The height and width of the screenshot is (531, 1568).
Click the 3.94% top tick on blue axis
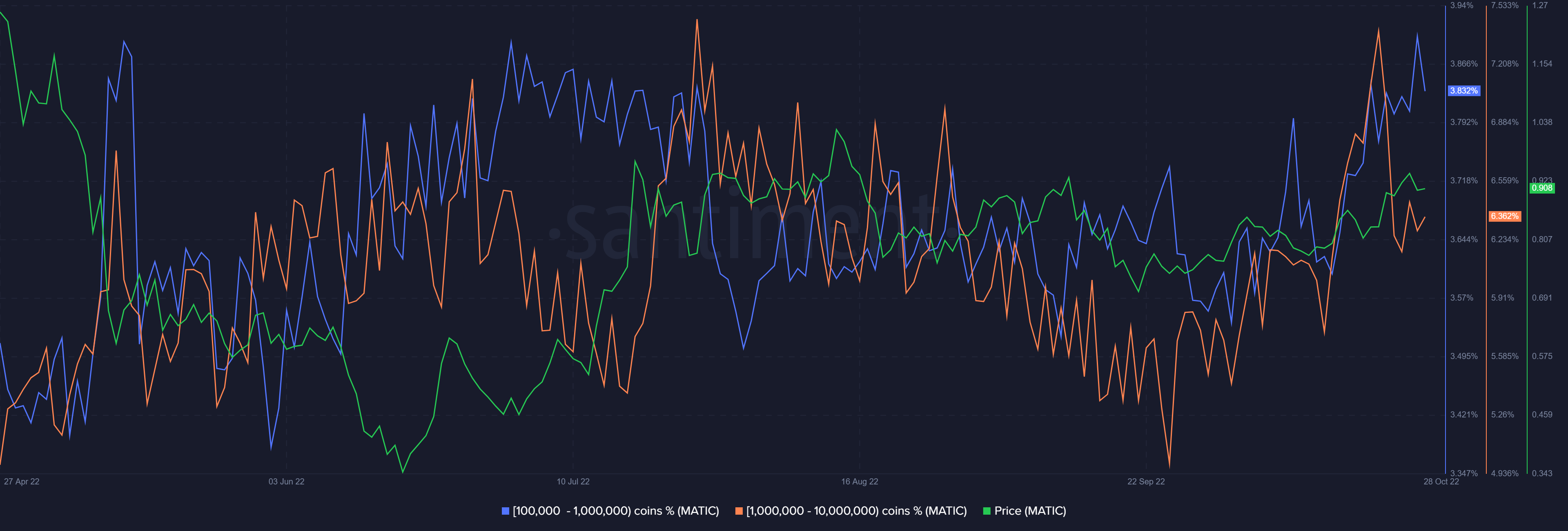1461,5
